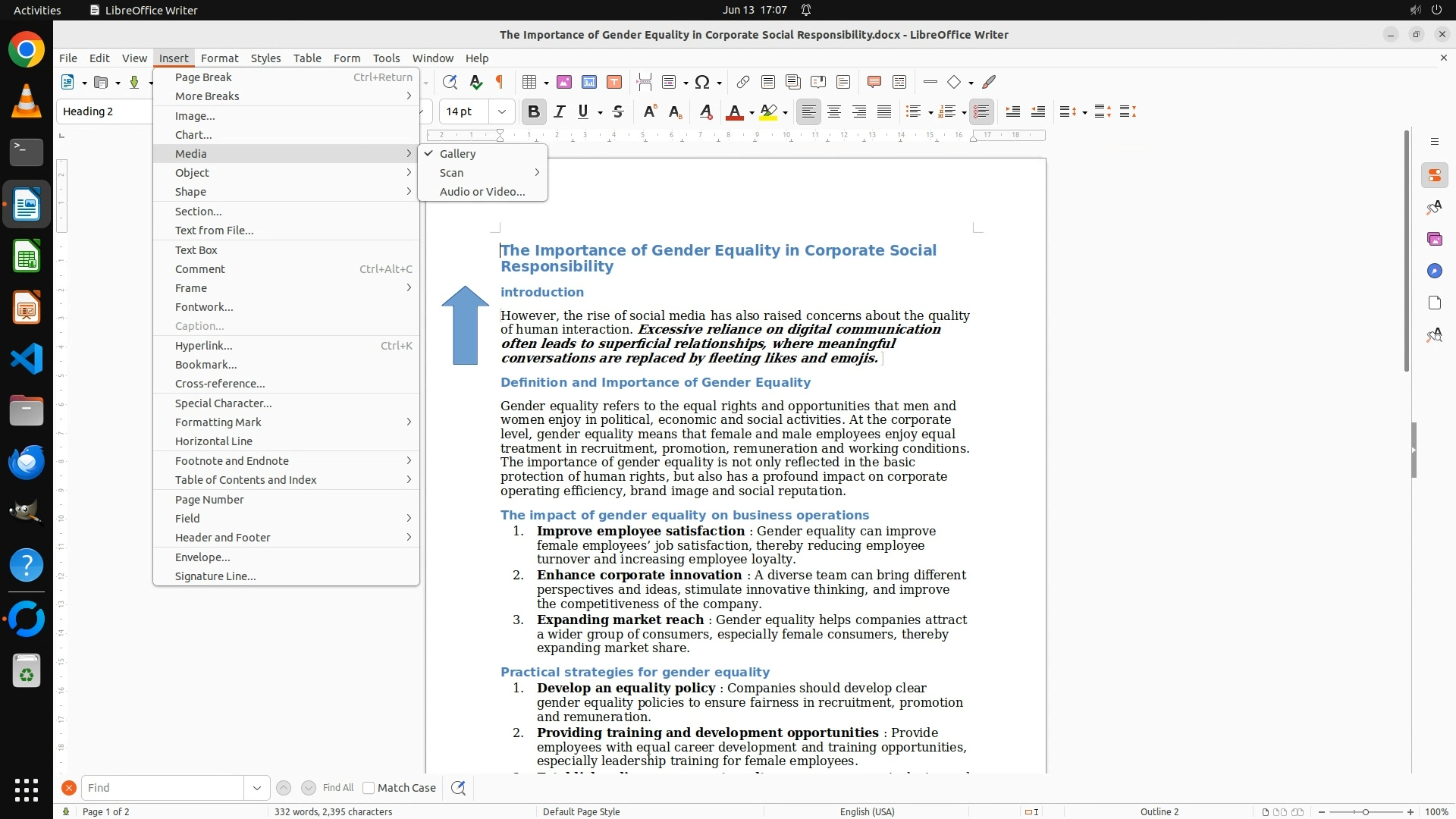
Task: Expand the Find history dropdown
Action: tap(256, 788)
